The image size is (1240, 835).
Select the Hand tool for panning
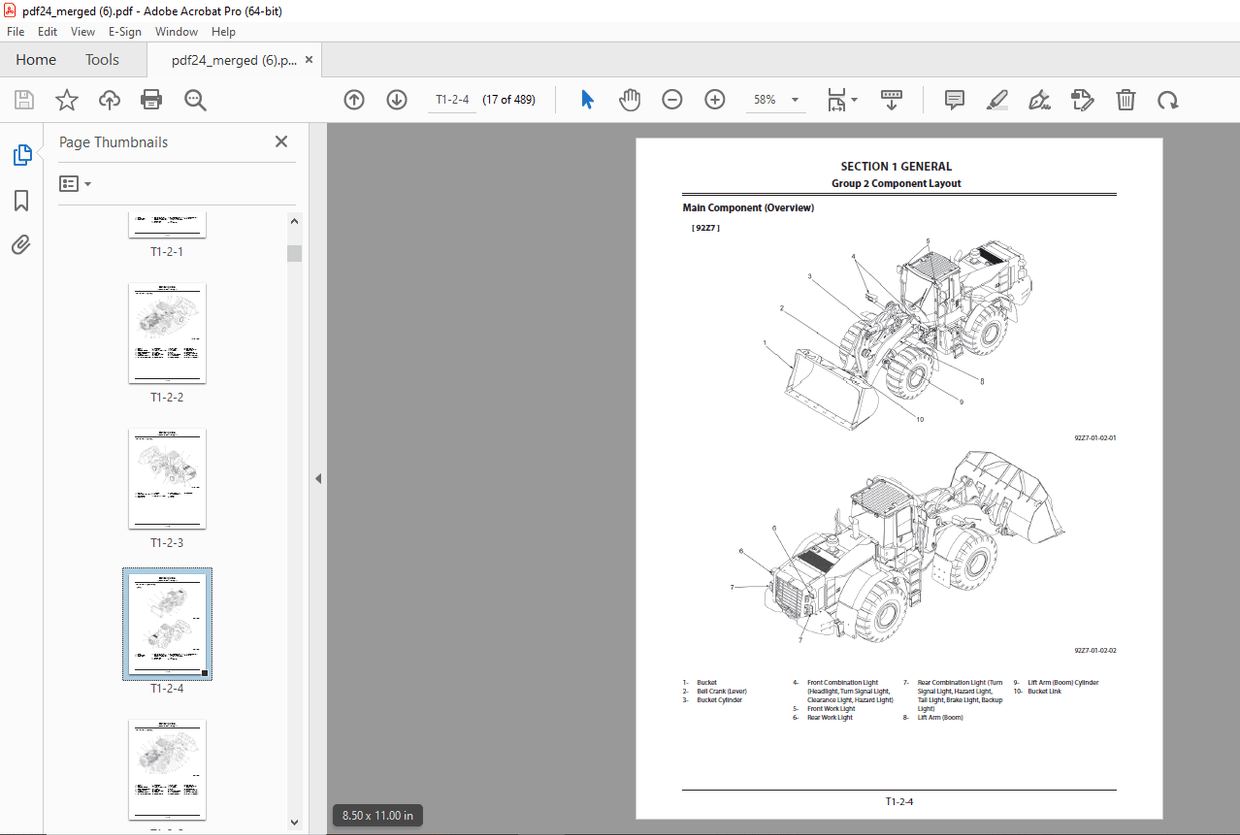pyautogui.click(x=630, y=99)
